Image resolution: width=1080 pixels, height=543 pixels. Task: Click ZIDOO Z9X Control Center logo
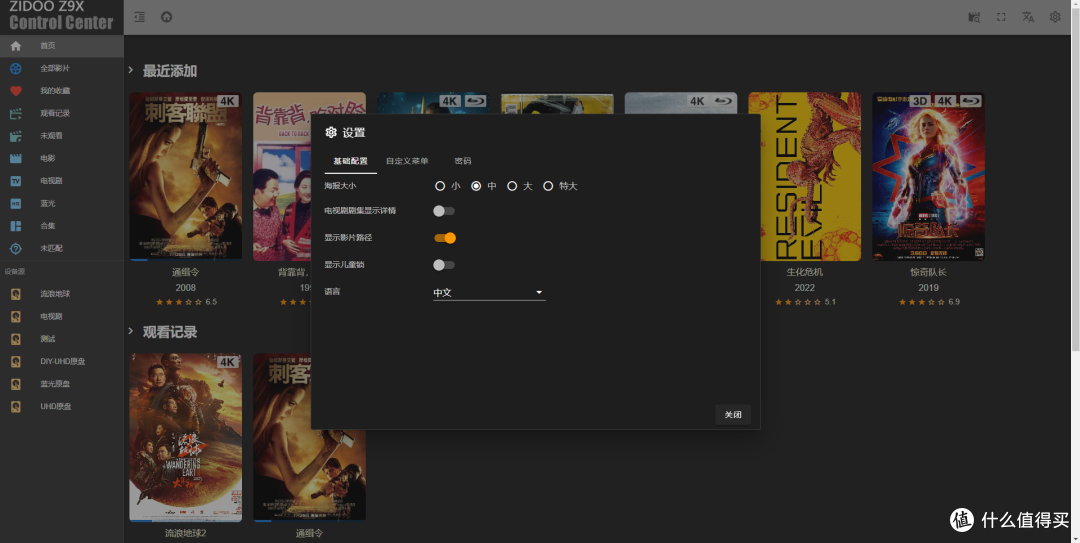point(61,17)
